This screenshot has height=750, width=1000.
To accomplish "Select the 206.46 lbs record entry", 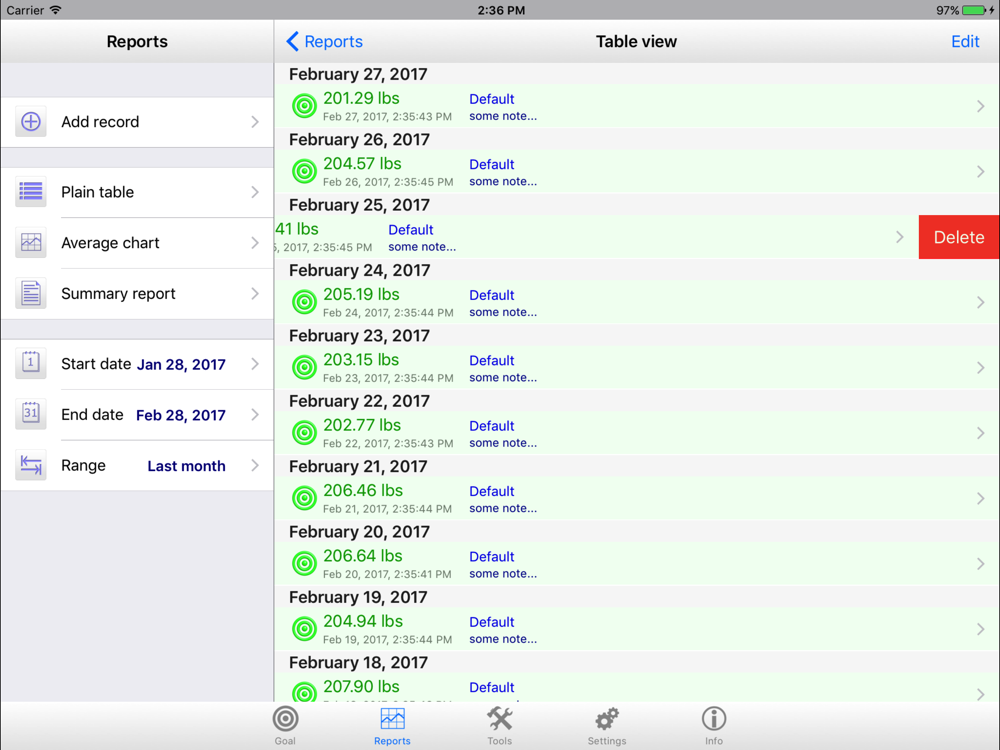I will point(362,491).
